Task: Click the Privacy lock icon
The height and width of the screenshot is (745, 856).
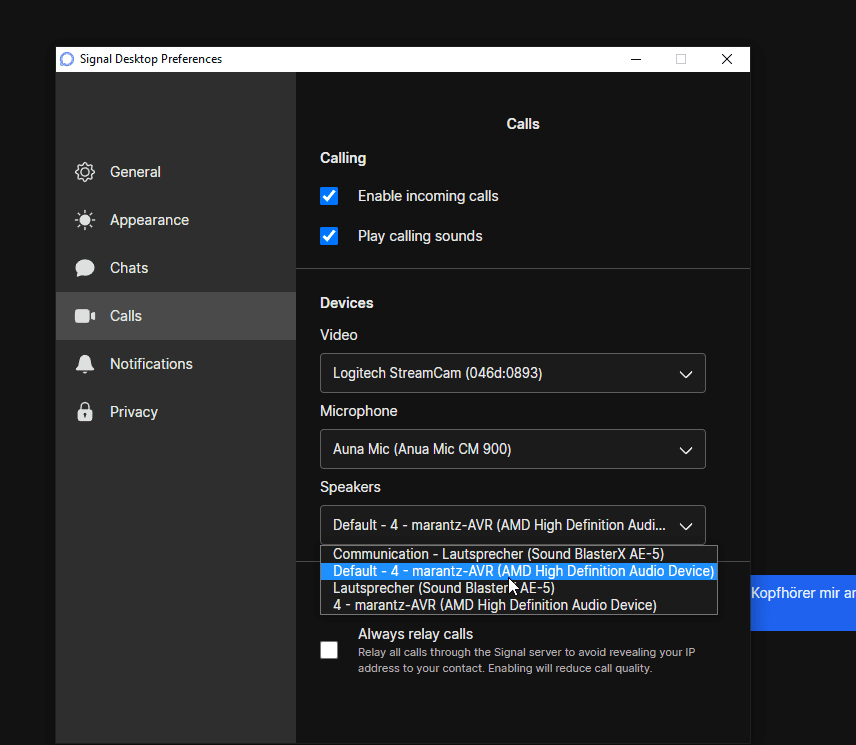Action: point(85,412)
